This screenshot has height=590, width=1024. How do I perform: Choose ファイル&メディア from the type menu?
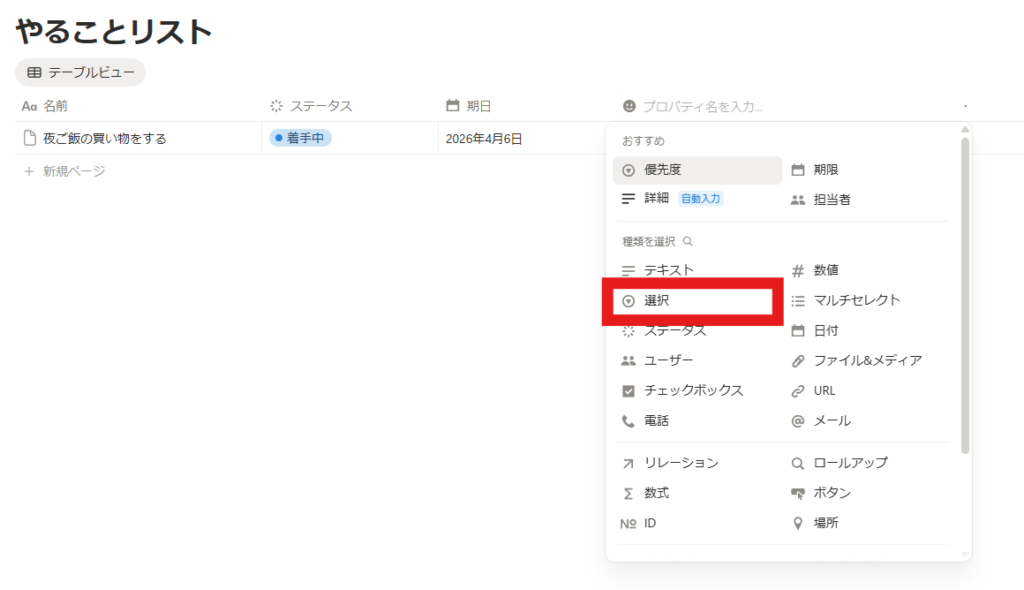tap(867, 361)
